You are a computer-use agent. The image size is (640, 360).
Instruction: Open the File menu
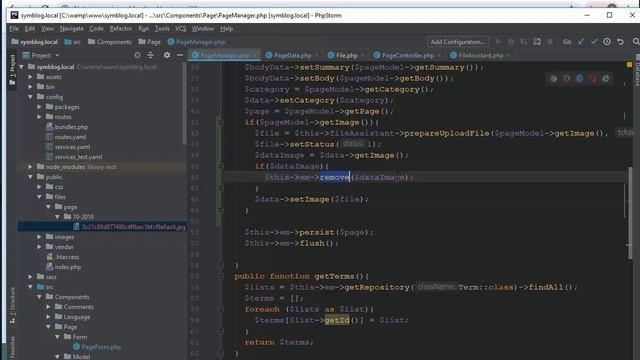(14, 29)
